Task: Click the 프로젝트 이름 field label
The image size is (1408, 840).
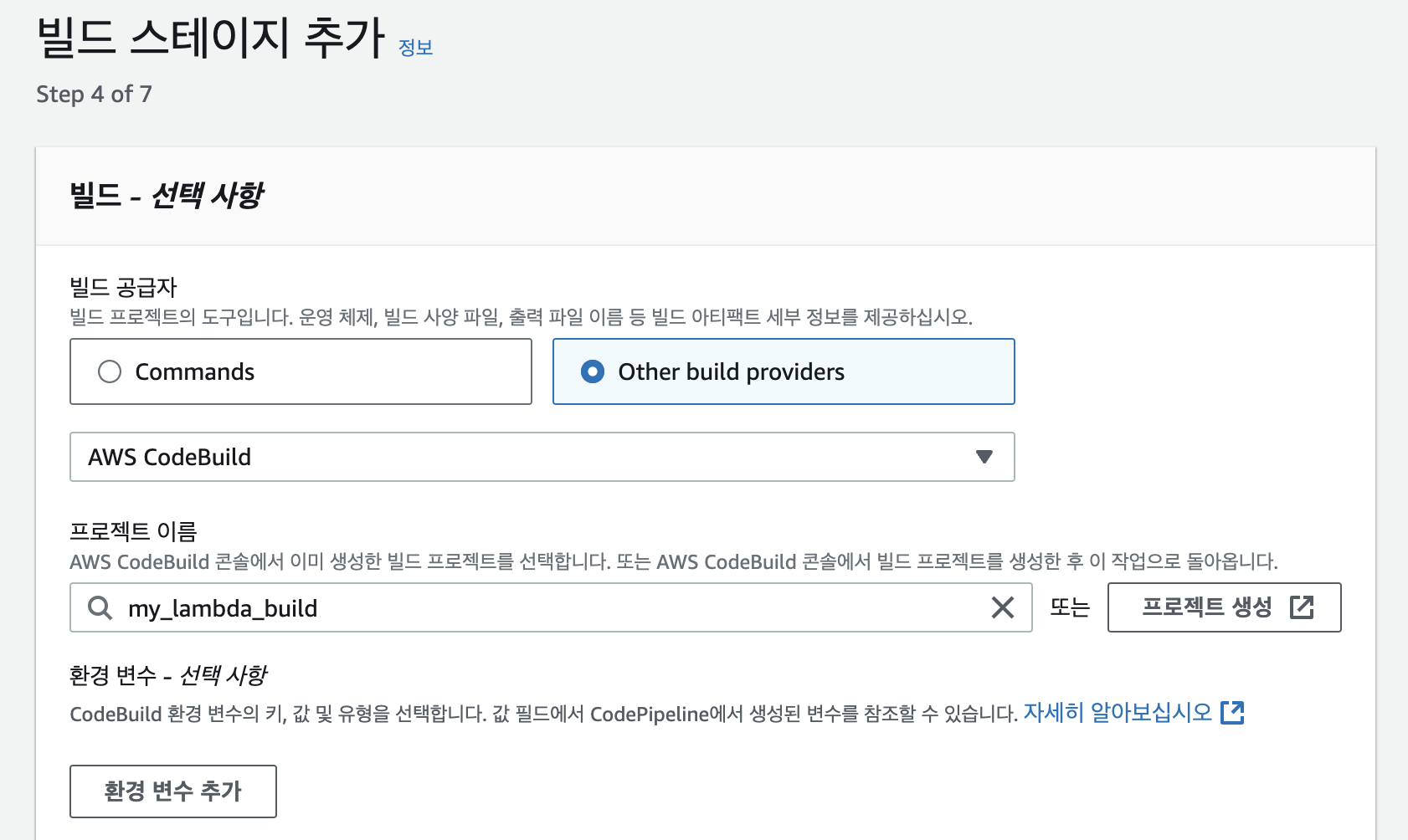Action: pos(133,531)
